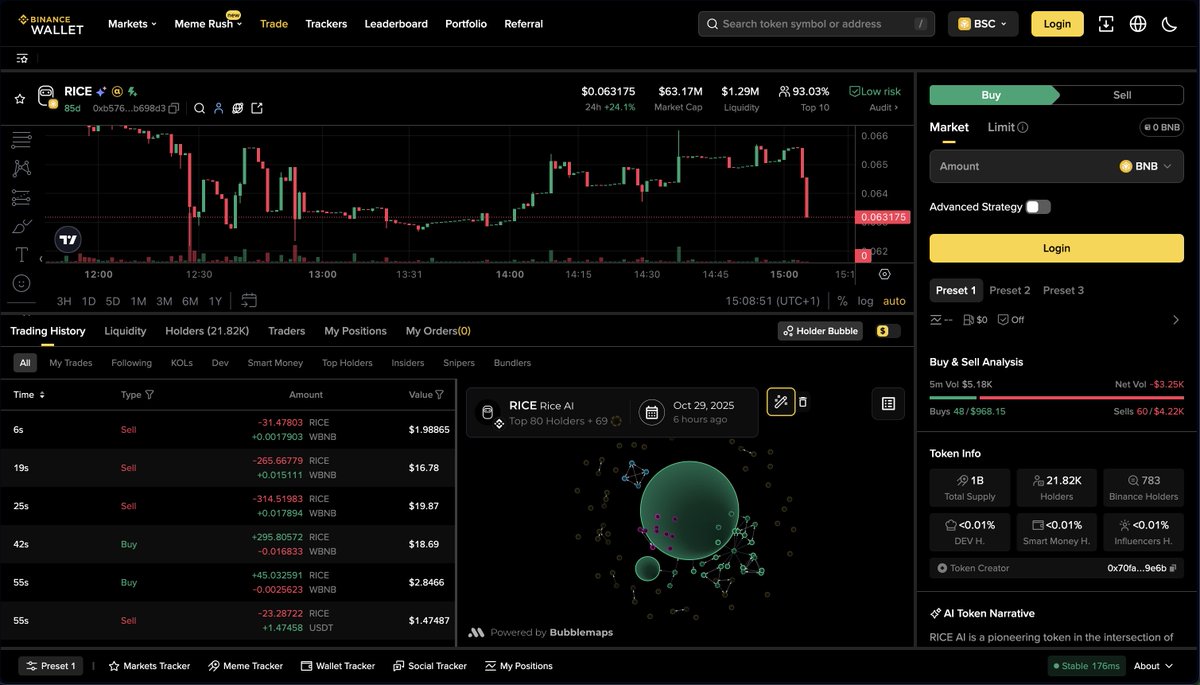The width and height of the screenshot is (1200, 685).
Task: Select Preset 2
Action: [1010, 290]
